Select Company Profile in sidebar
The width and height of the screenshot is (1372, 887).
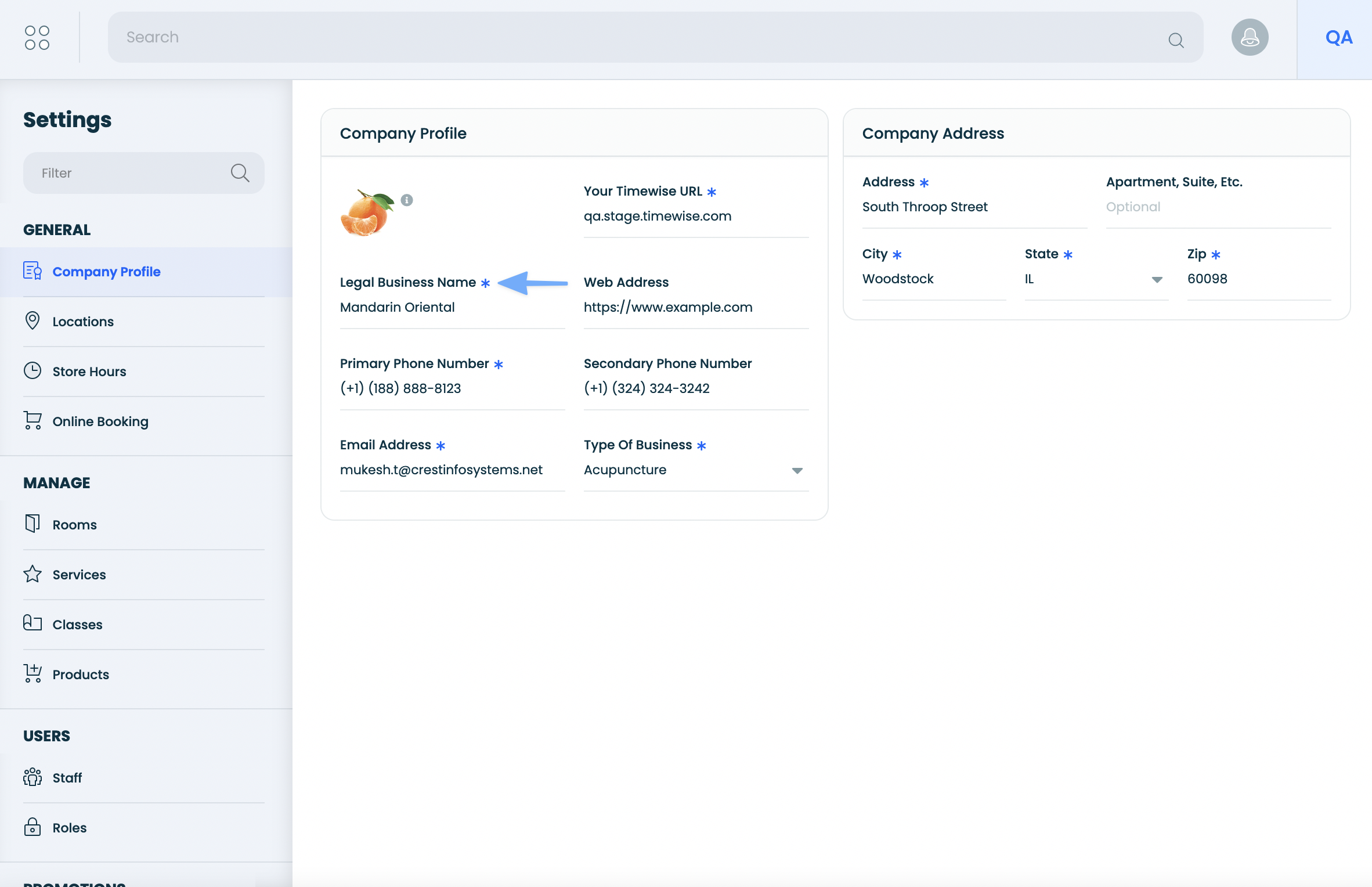click(106, 272)
